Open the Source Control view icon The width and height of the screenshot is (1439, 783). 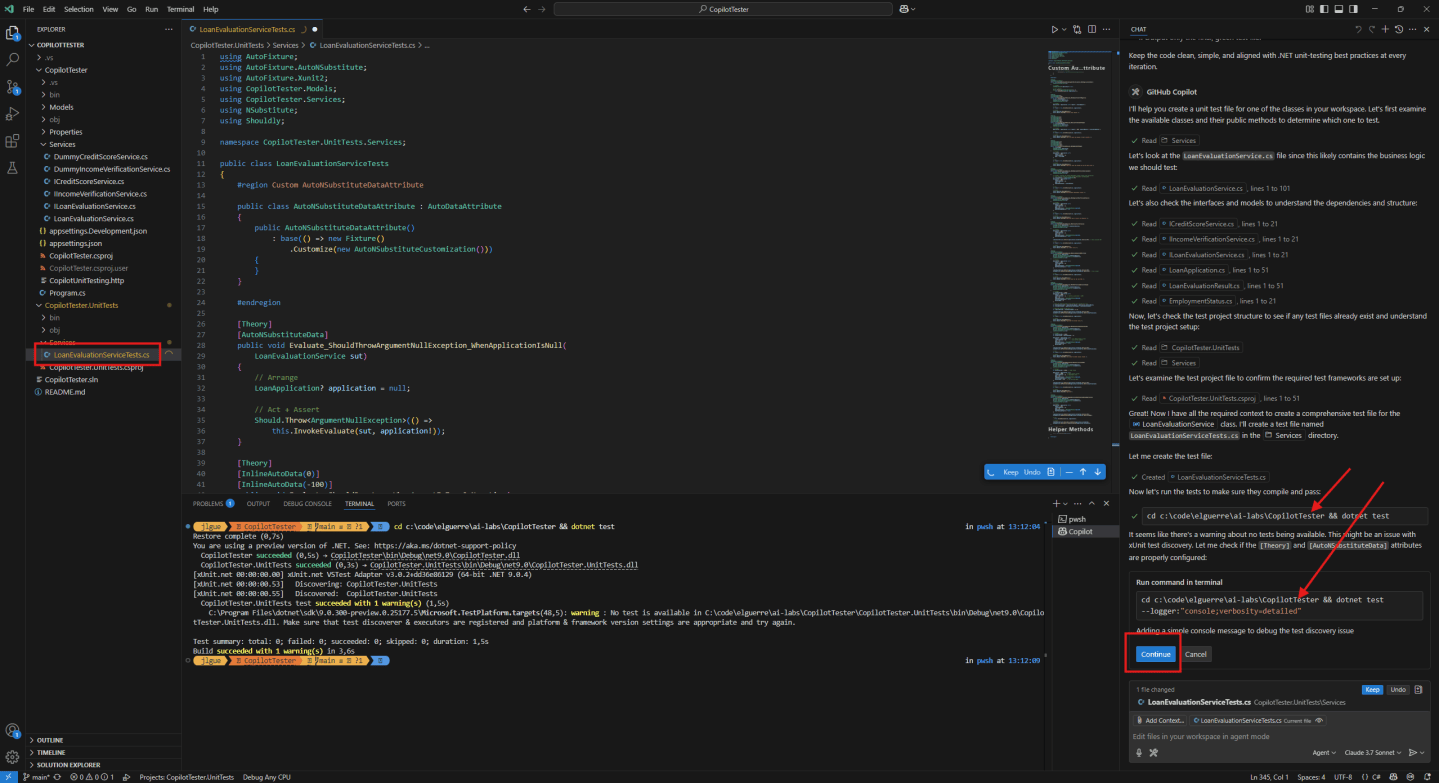(13, 87)
